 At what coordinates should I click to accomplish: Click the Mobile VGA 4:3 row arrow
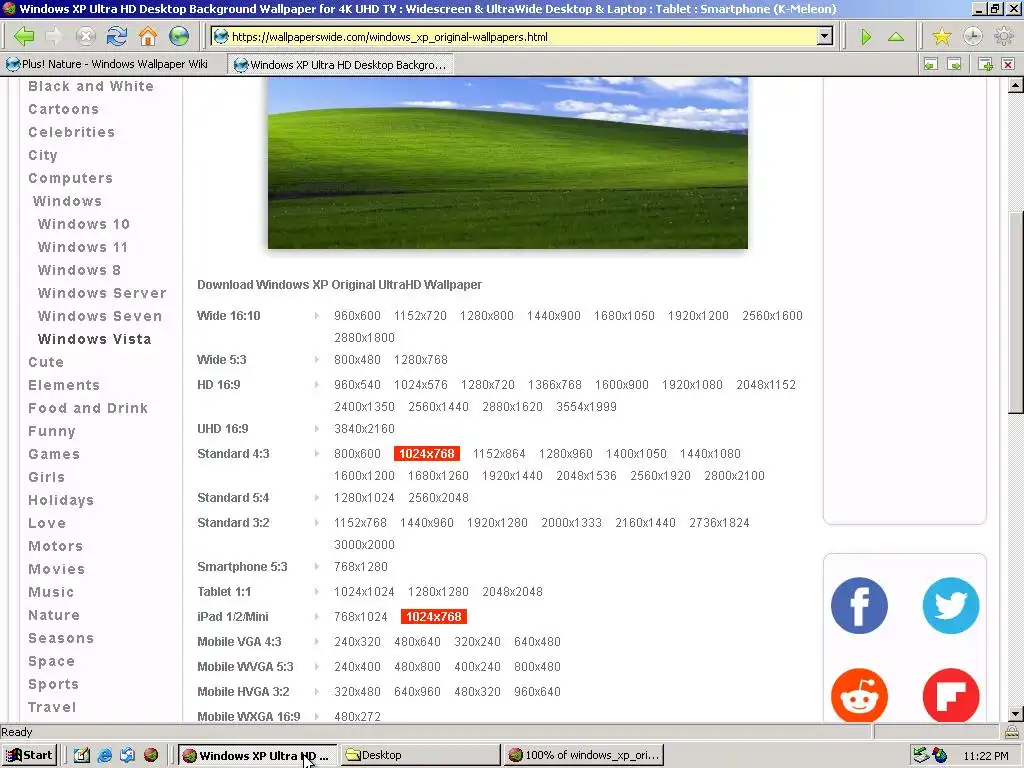coord(317,641)
